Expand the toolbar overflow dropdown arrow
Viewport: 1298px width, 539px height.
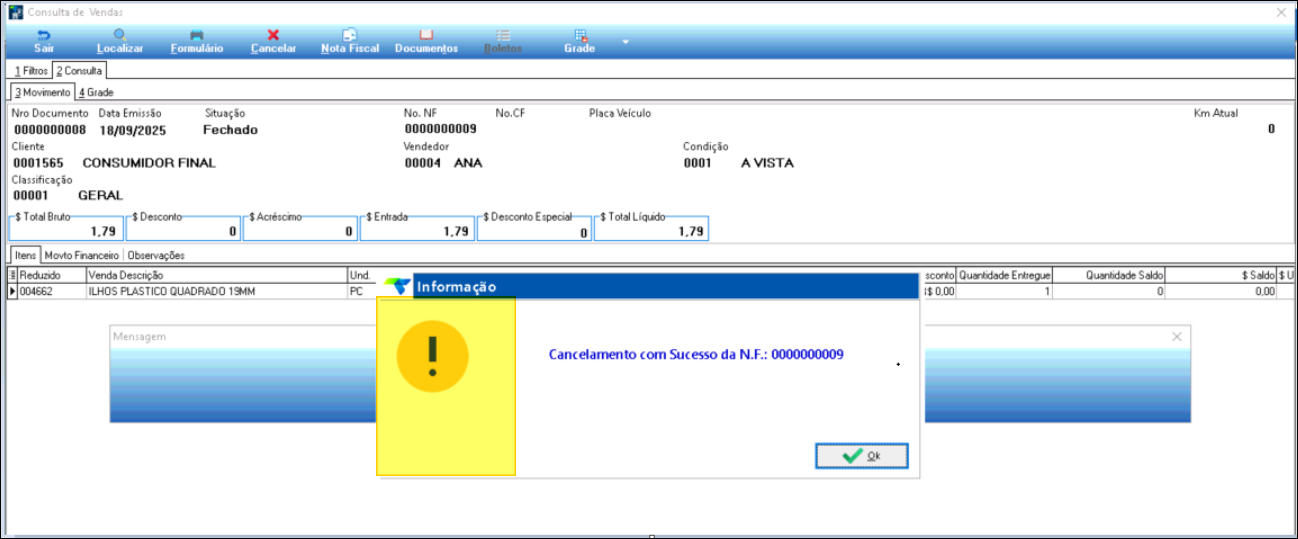point(626,42)
